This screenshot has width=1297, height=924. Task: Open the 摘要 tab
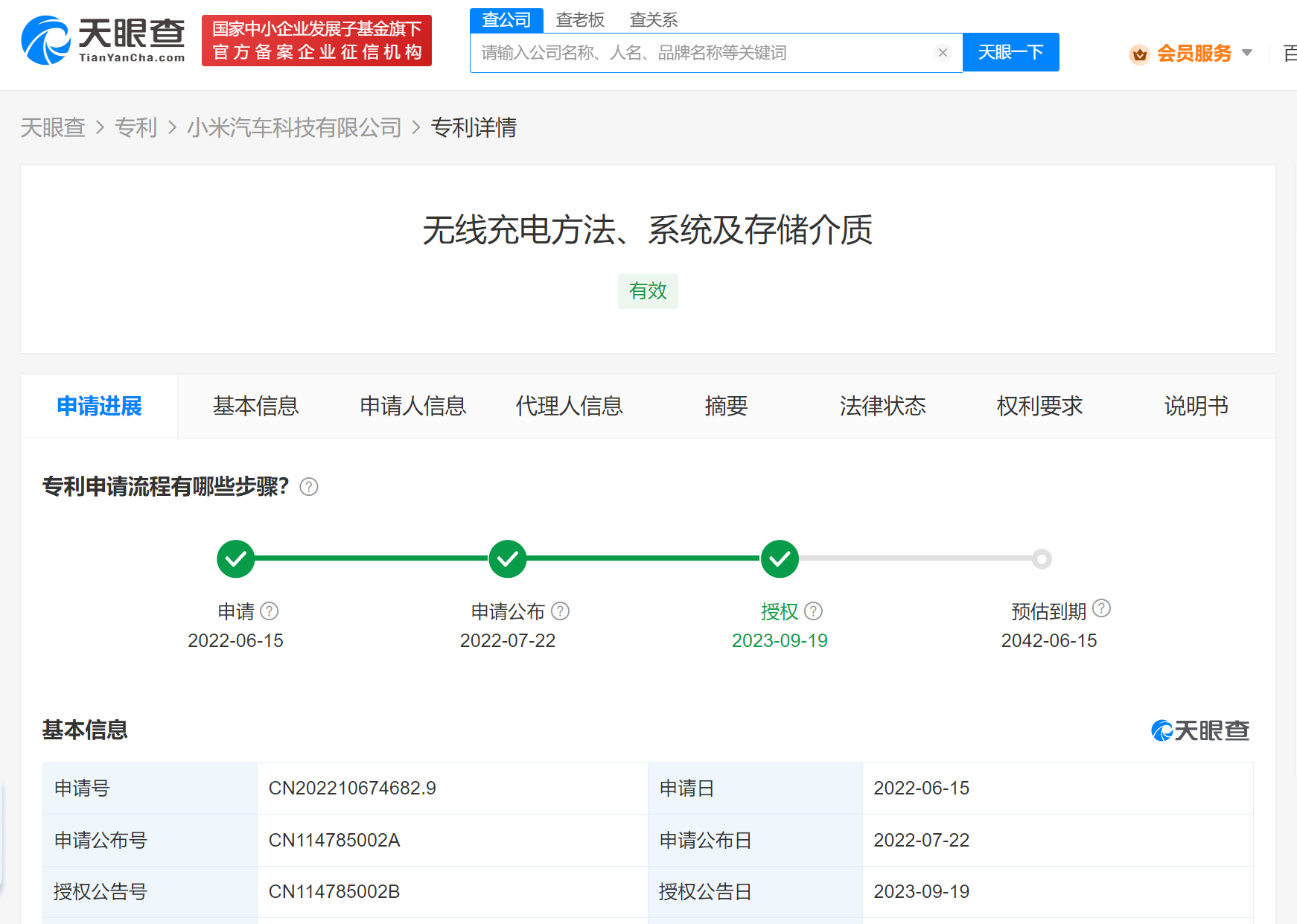tap(726, 406)
